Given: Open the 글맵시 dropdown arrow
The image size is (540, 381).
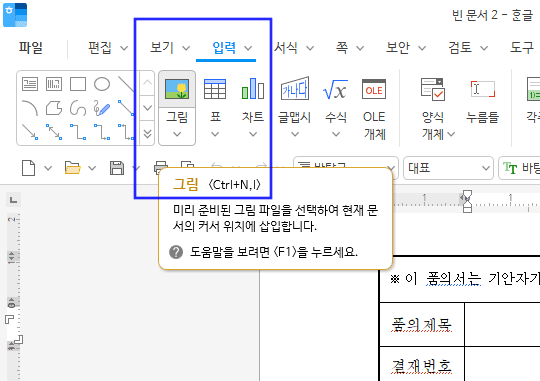Looking at the screenshot, I should coord(295,134).
